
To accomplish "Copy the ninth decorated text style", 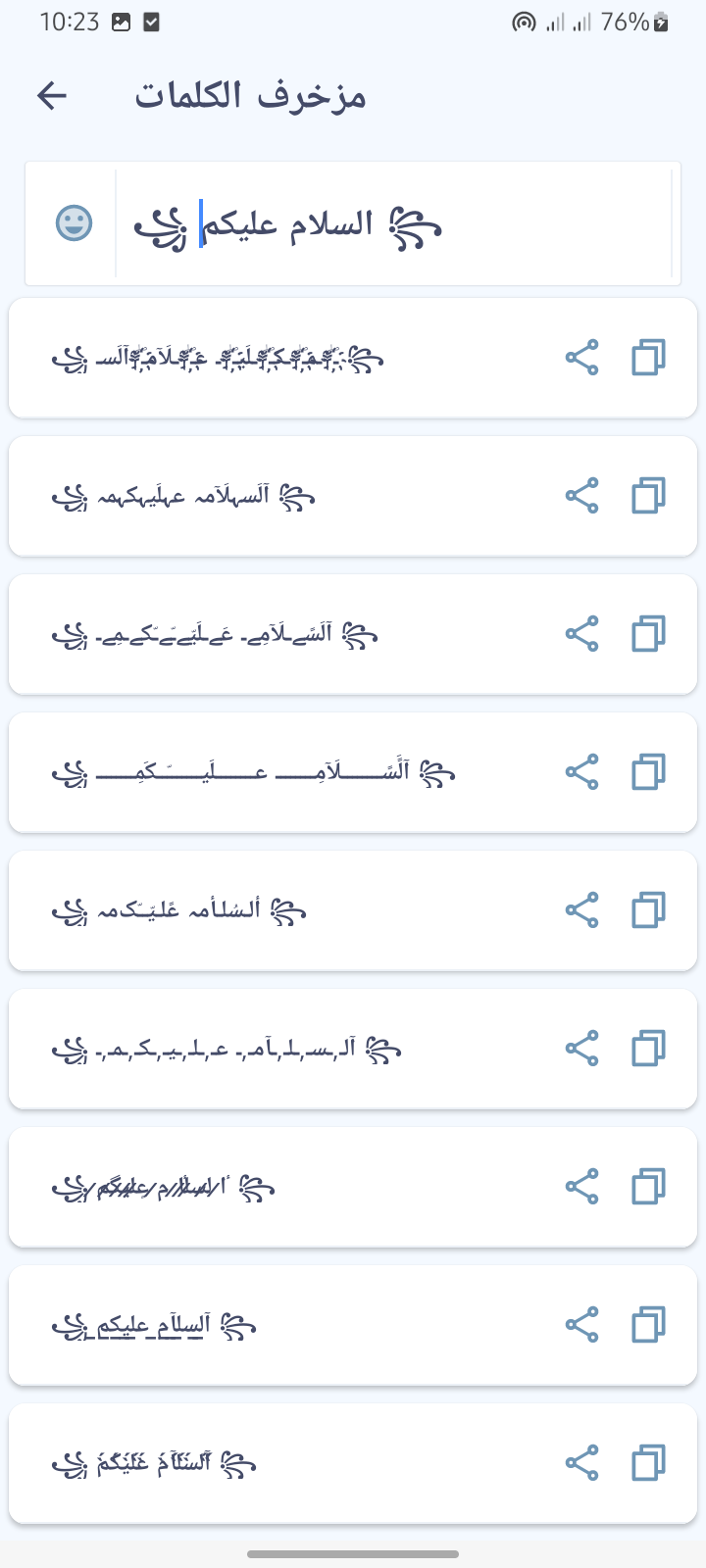I will [648, 1463].
